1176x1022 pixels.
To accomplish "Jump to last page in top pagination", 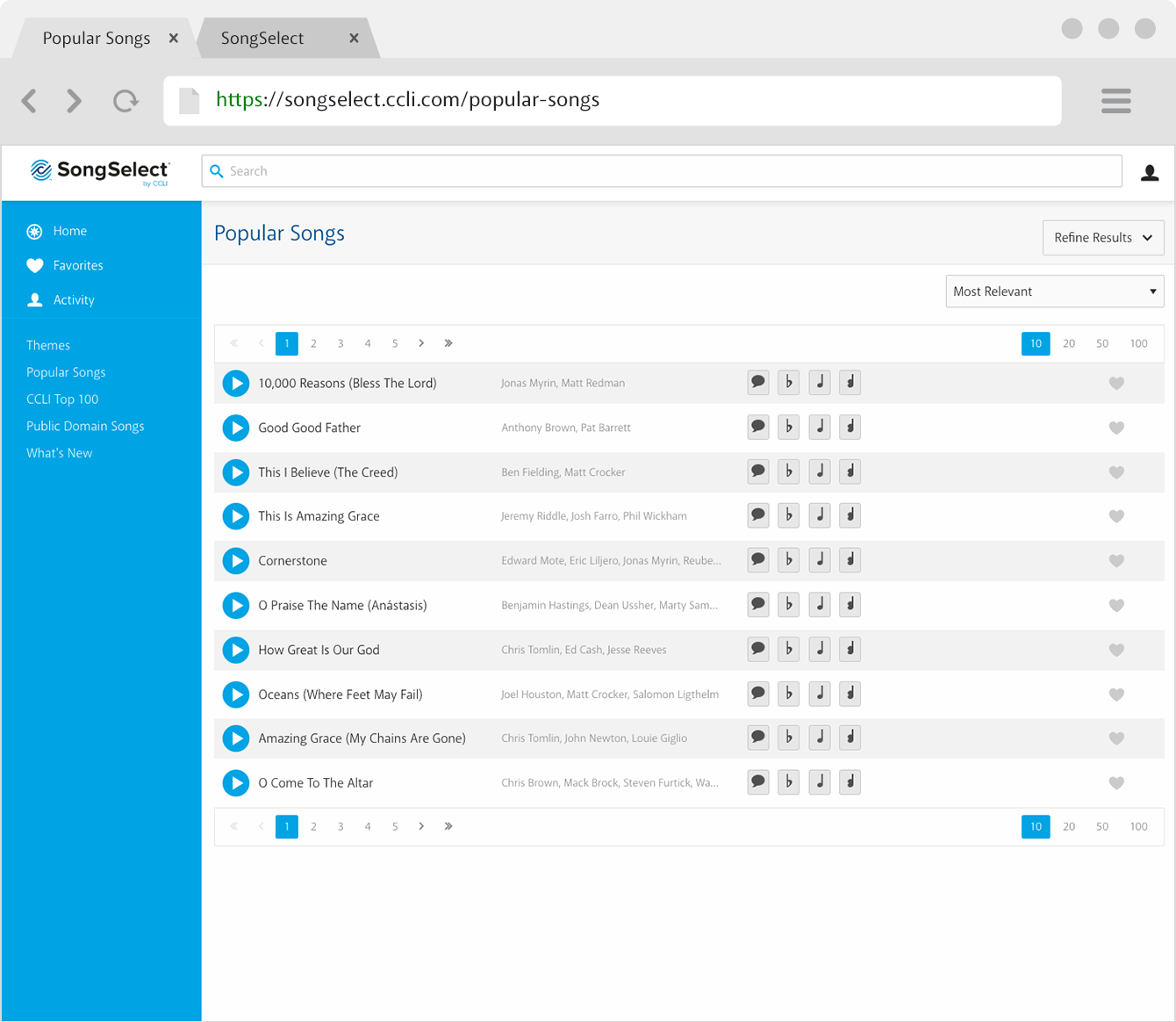I will click(448, 343).
